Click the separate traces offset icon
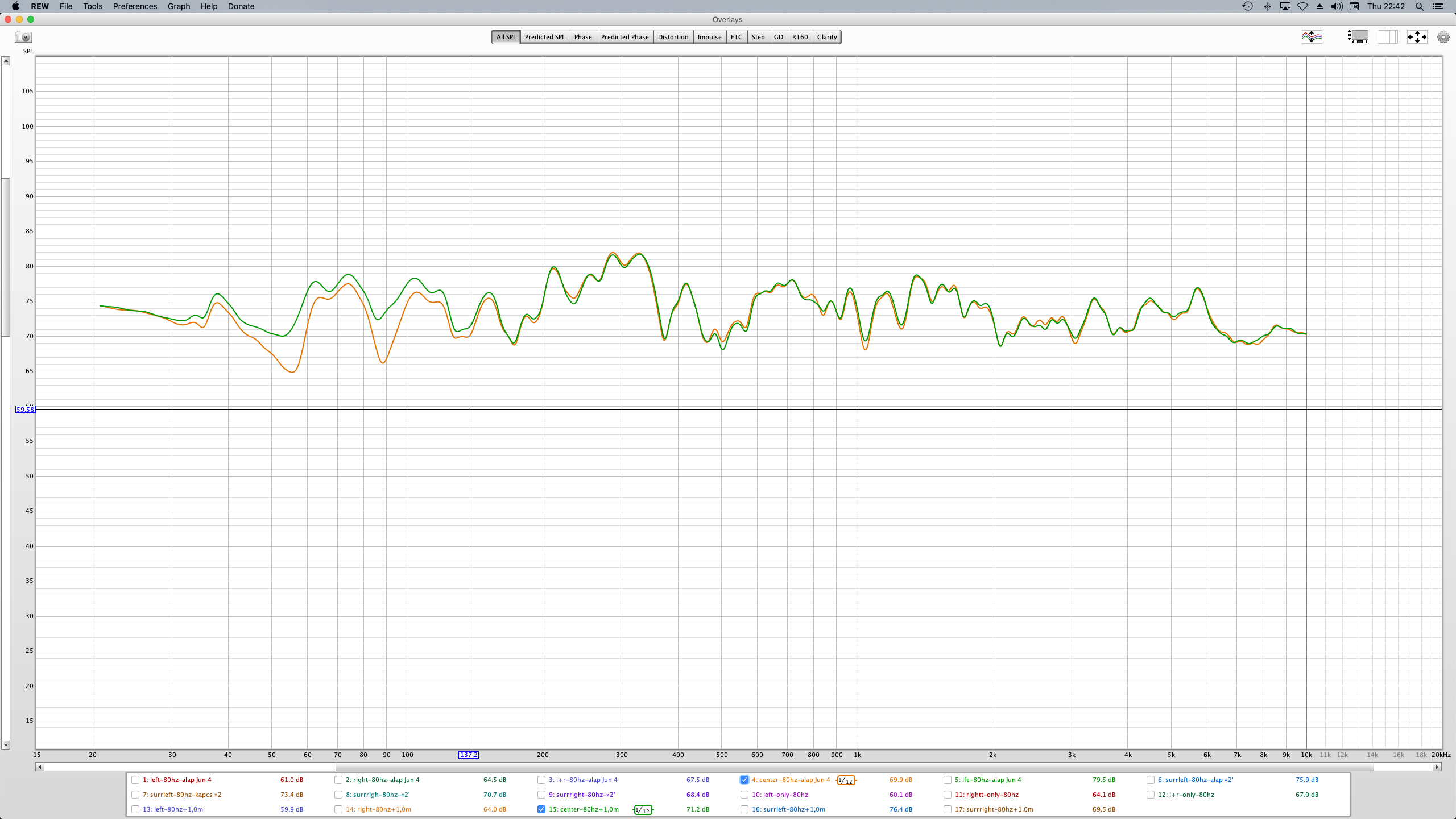Image resolution: width=1456 pixels, height=819 pixels. coord(1312,37)
